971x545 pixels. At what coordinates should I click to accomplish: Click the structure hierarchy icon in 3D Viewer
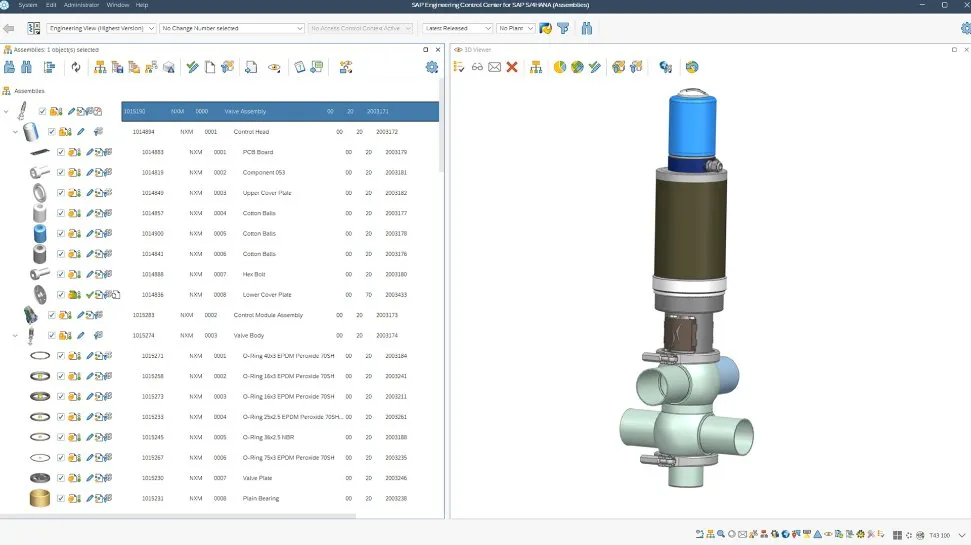pos(536,67)
